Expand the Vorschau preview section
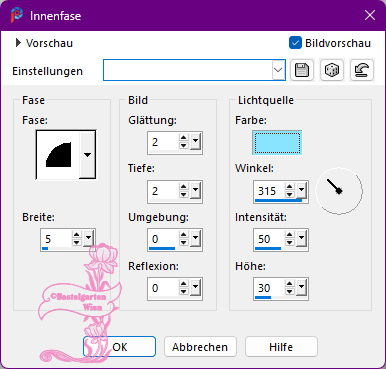 point(18,43)
